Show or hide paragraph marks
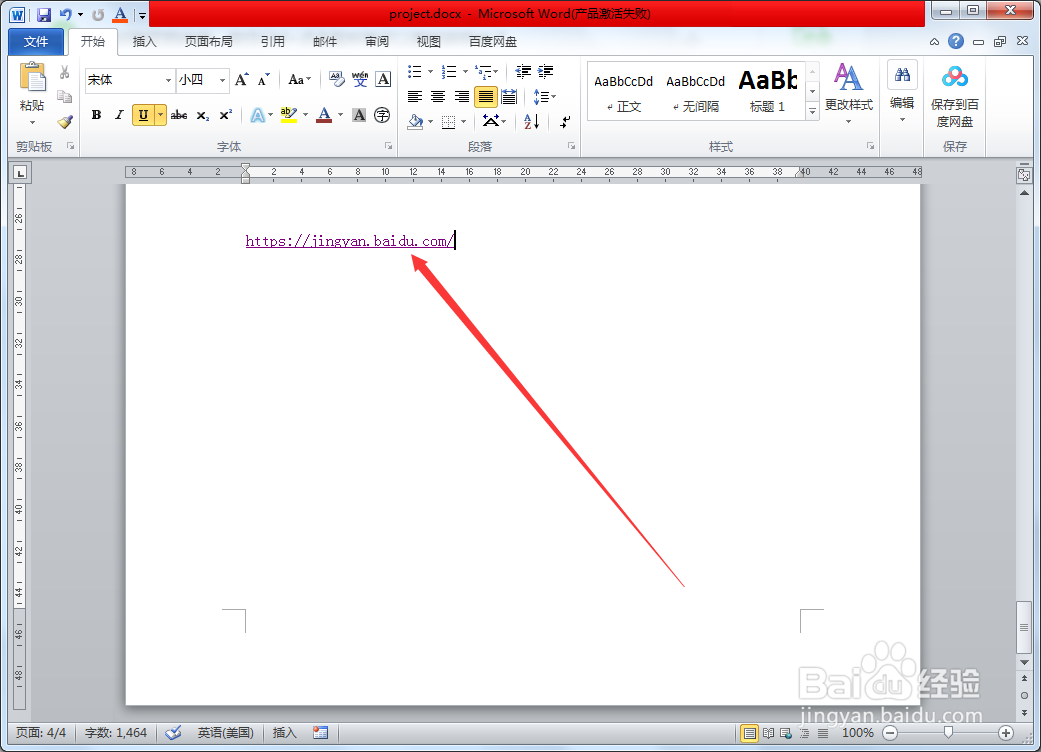Screen dimensions: 1041x752 (566, 121)
